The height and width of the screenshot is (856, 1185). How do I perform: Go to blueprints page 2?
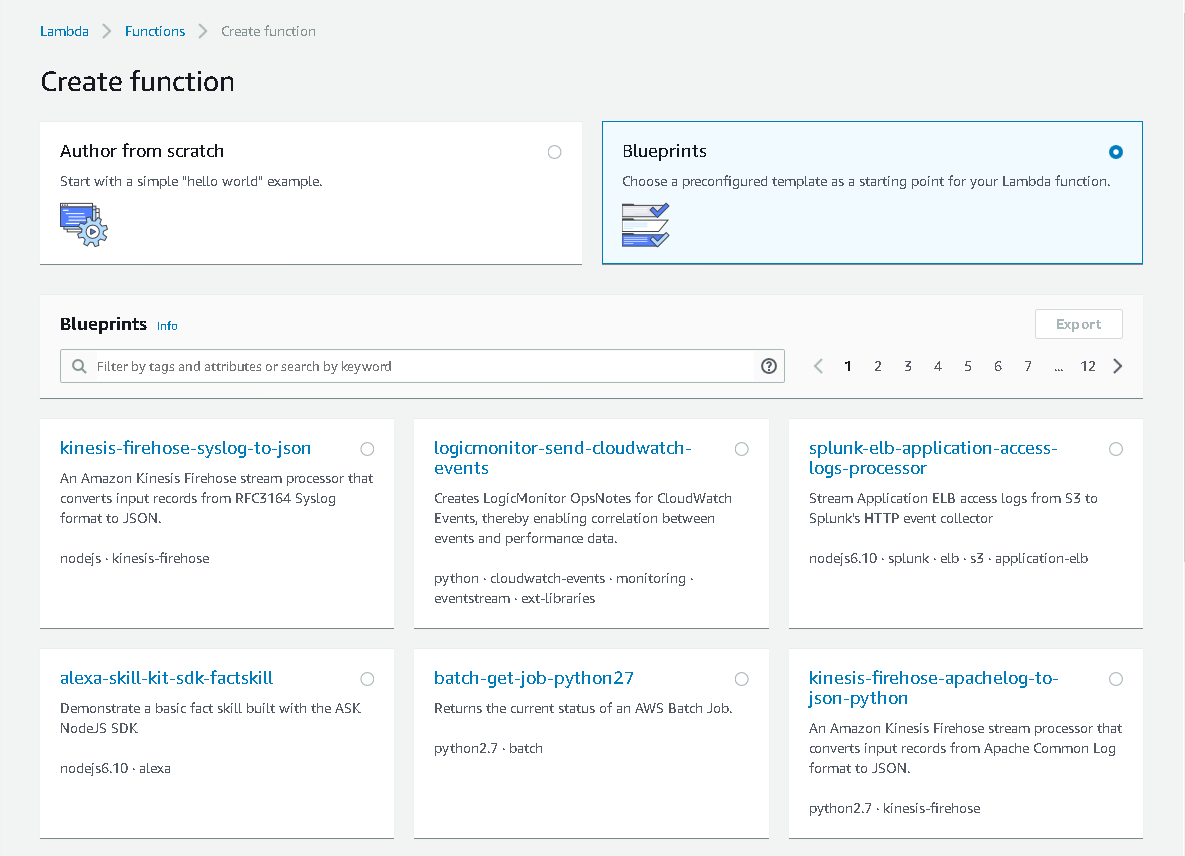[x=877, y=366]
